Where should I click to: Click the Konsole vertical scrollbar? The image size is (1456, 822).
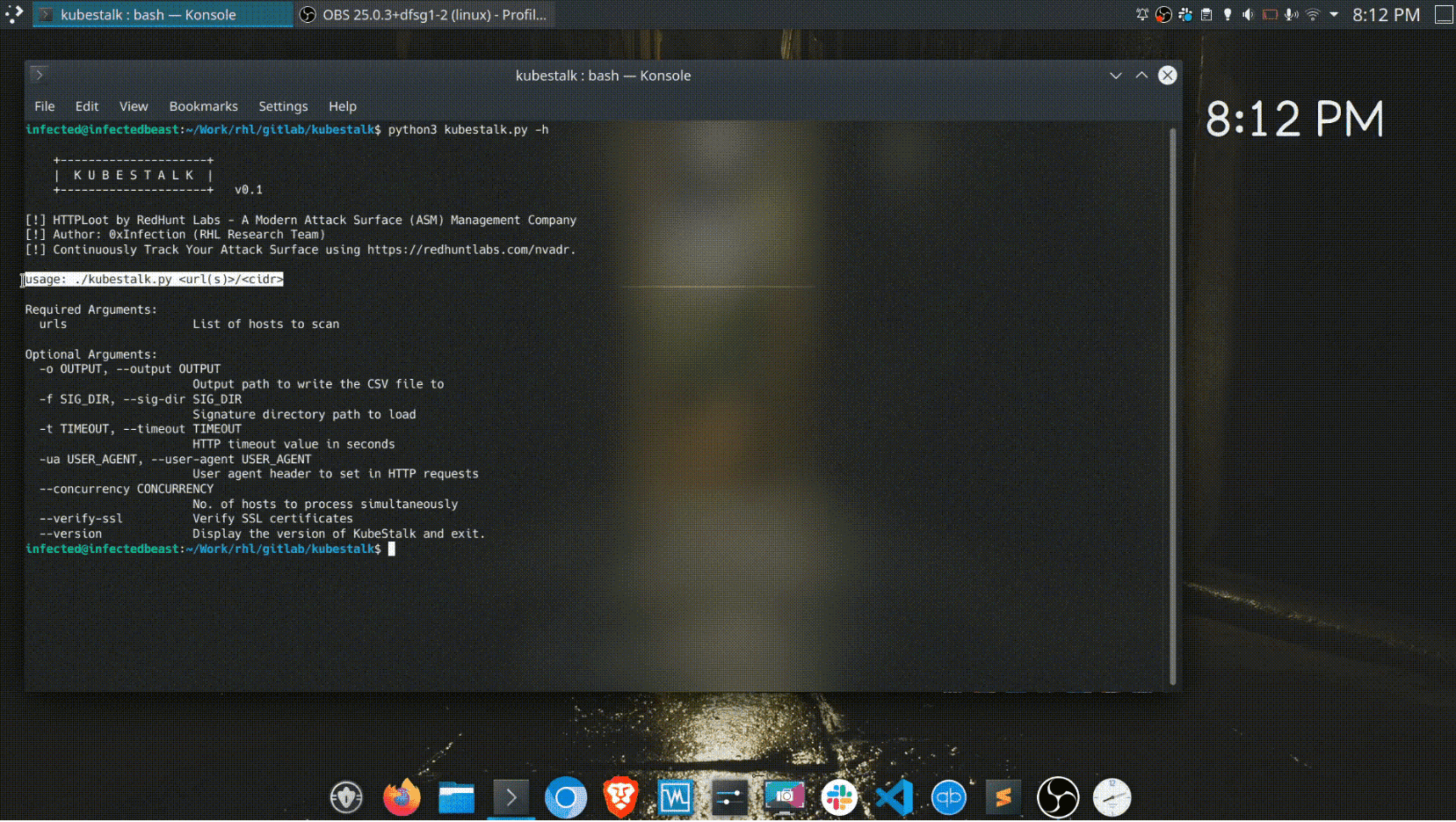pos(1172,405)
